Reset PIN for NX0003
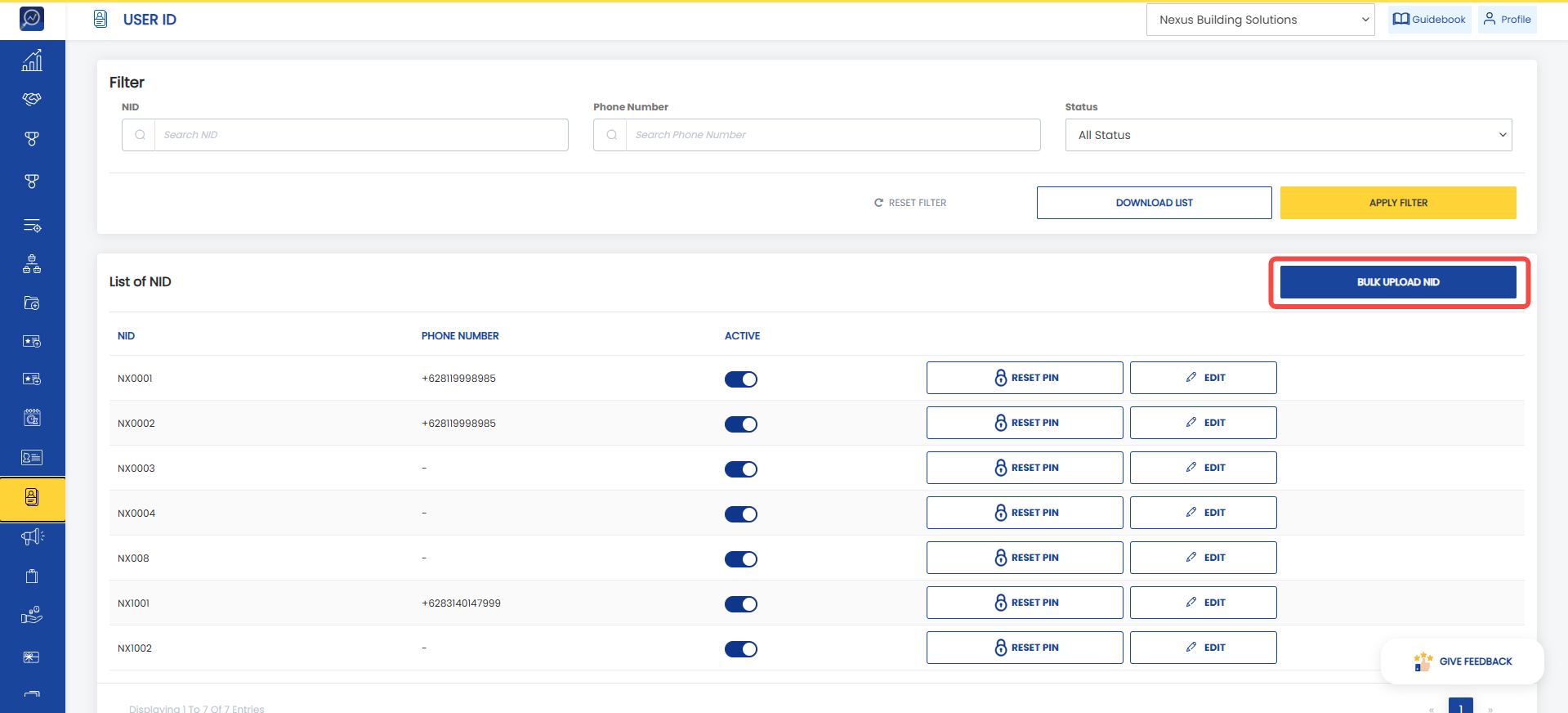 pos(1025,468)
